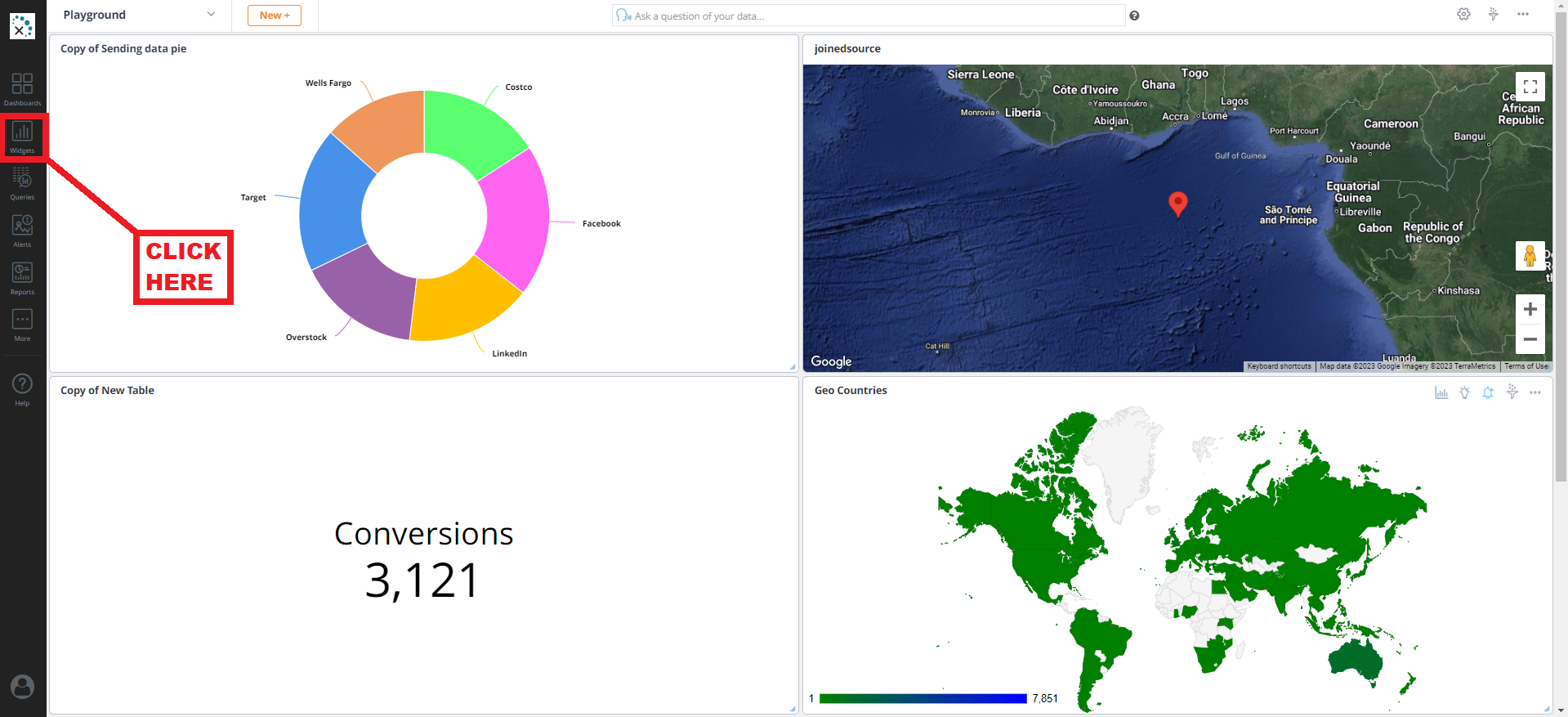Open the Queries sidebar icon
This screenshot has height=717, width=1568.
tap(22, 183)
